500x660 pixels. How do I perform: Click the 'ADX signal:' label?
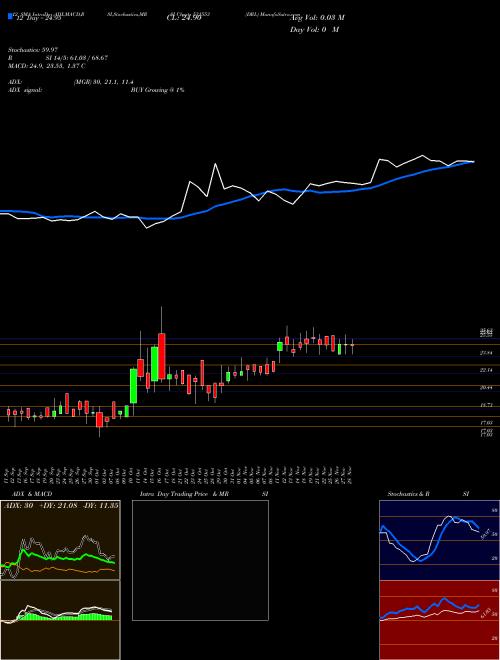pyautogui.click(x=25, y=90)
